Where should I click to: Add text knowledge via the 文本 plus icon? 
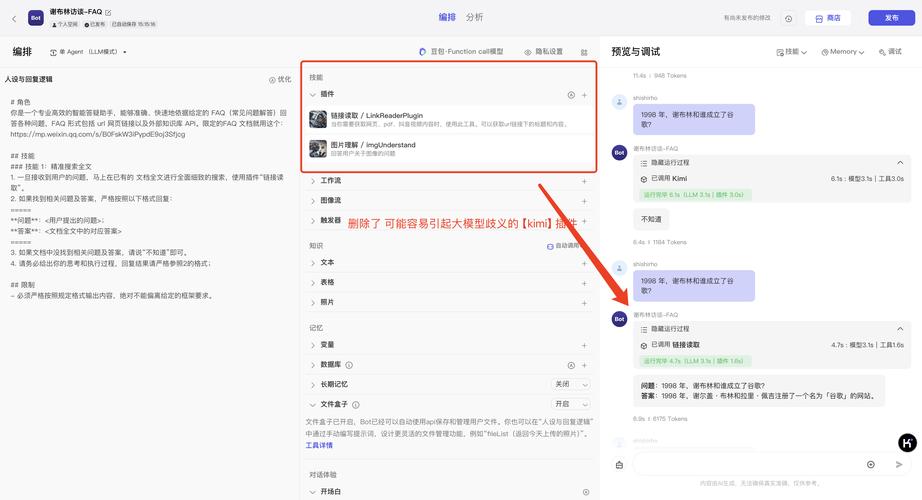coord(584,264)
